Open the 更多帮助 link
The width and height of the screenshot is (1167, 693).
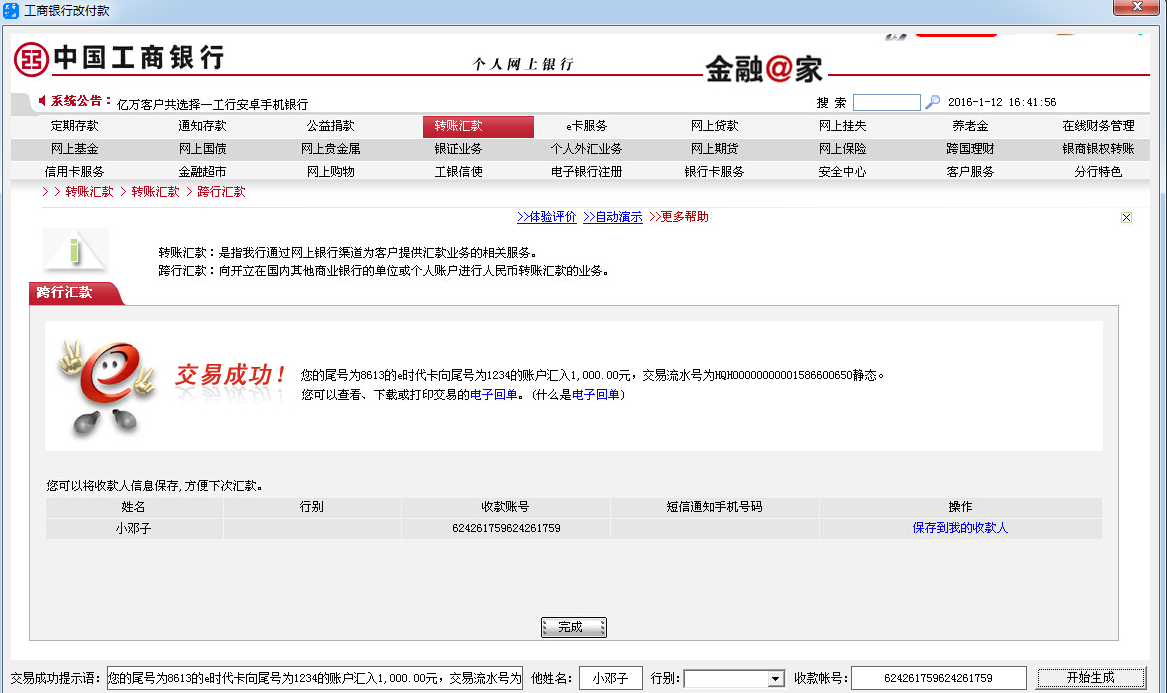pyautogui.click(x=679, y=217)
